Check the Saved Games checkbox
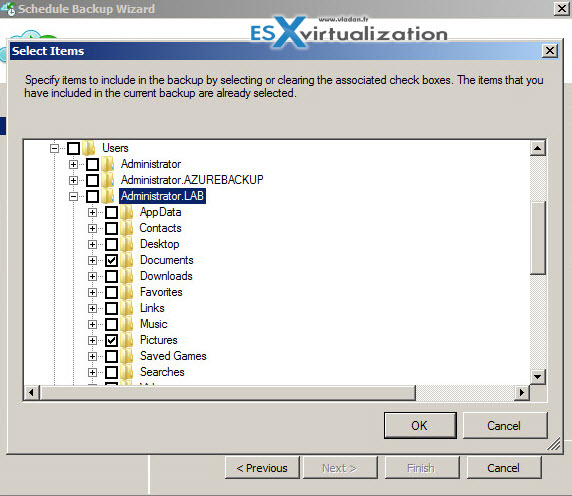The image size is (572, 496). (111, 356)
